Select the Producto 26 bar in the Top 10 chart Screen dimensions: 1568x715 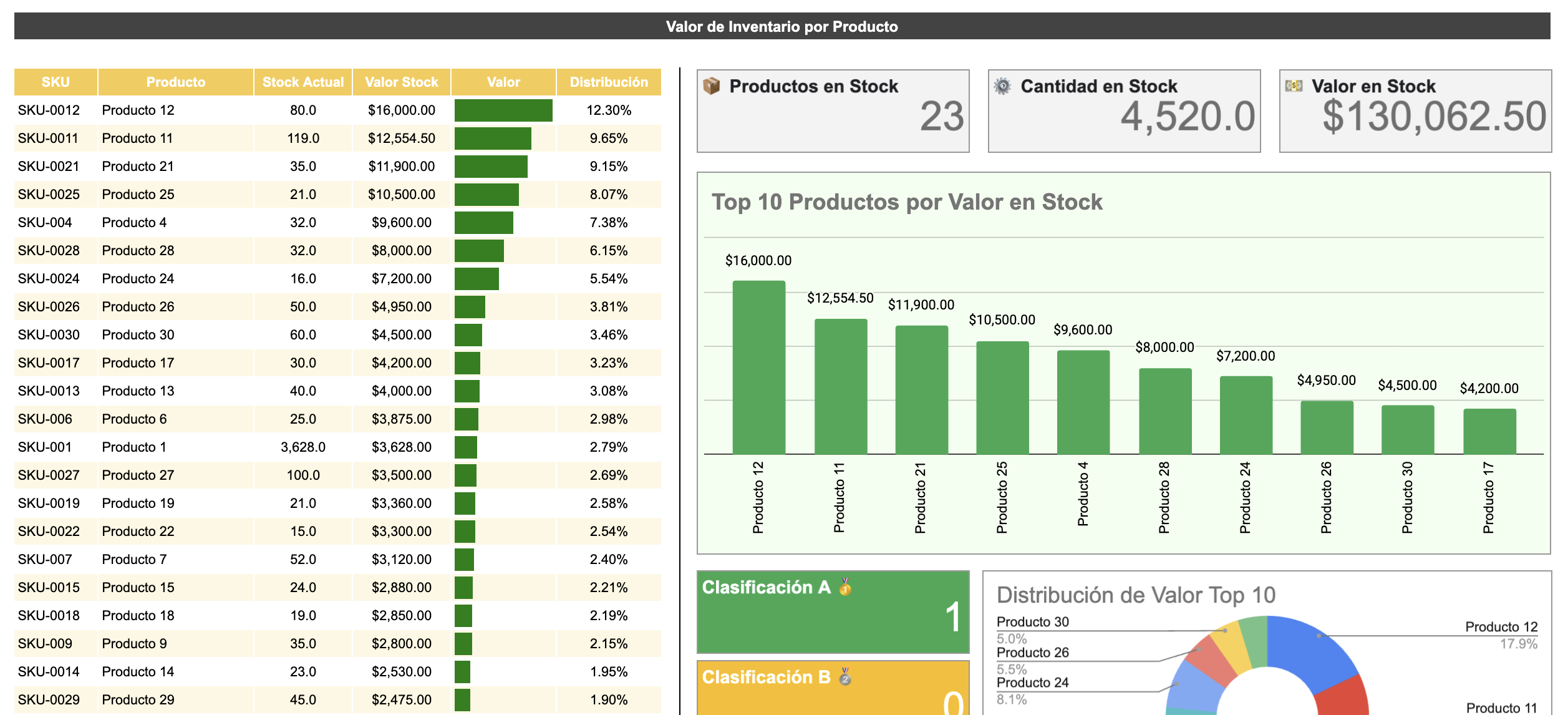tap(1327, 427)
